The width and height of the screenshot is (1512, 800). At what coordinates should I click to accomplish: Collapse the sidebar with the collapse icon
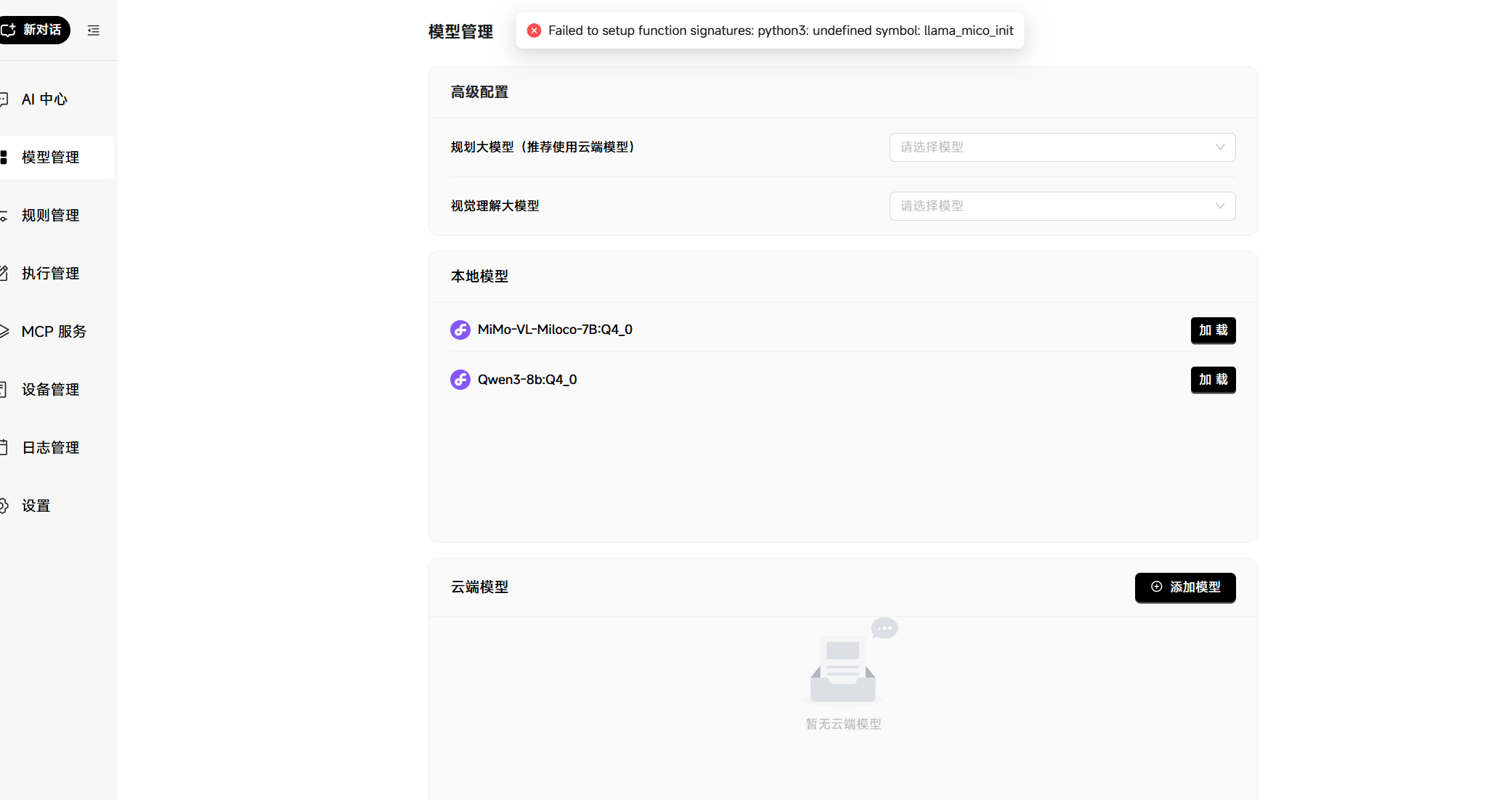click(93, 30)
